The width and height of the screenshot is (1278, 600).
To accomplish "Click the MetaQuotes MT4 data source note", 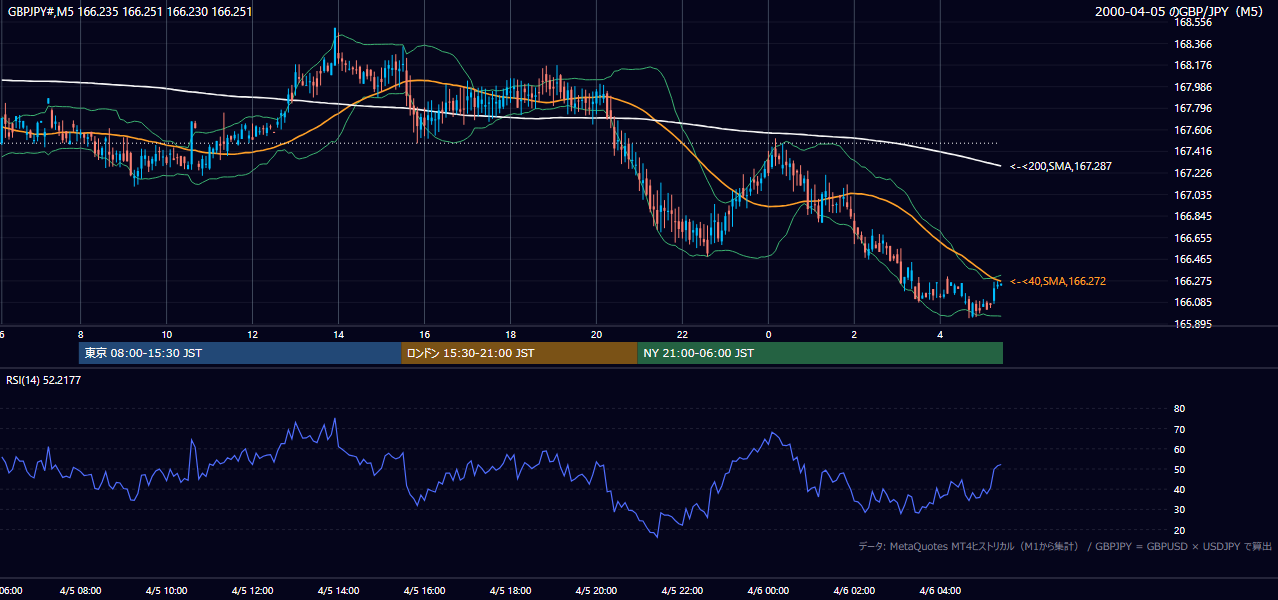I will pyautogui.click(x=1065, y=546).
